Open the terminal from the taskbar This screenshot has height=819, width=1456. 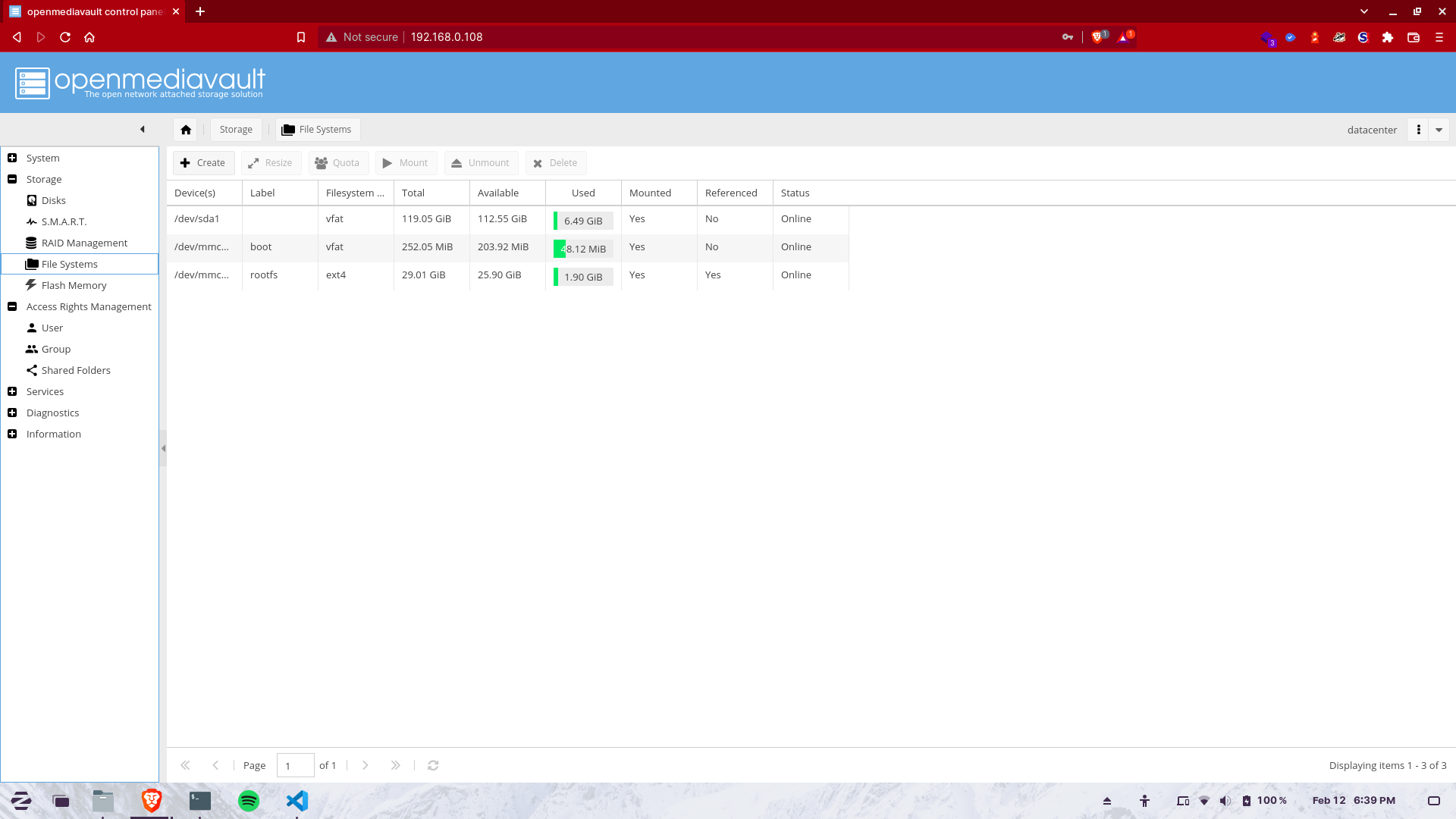point(200,801)
